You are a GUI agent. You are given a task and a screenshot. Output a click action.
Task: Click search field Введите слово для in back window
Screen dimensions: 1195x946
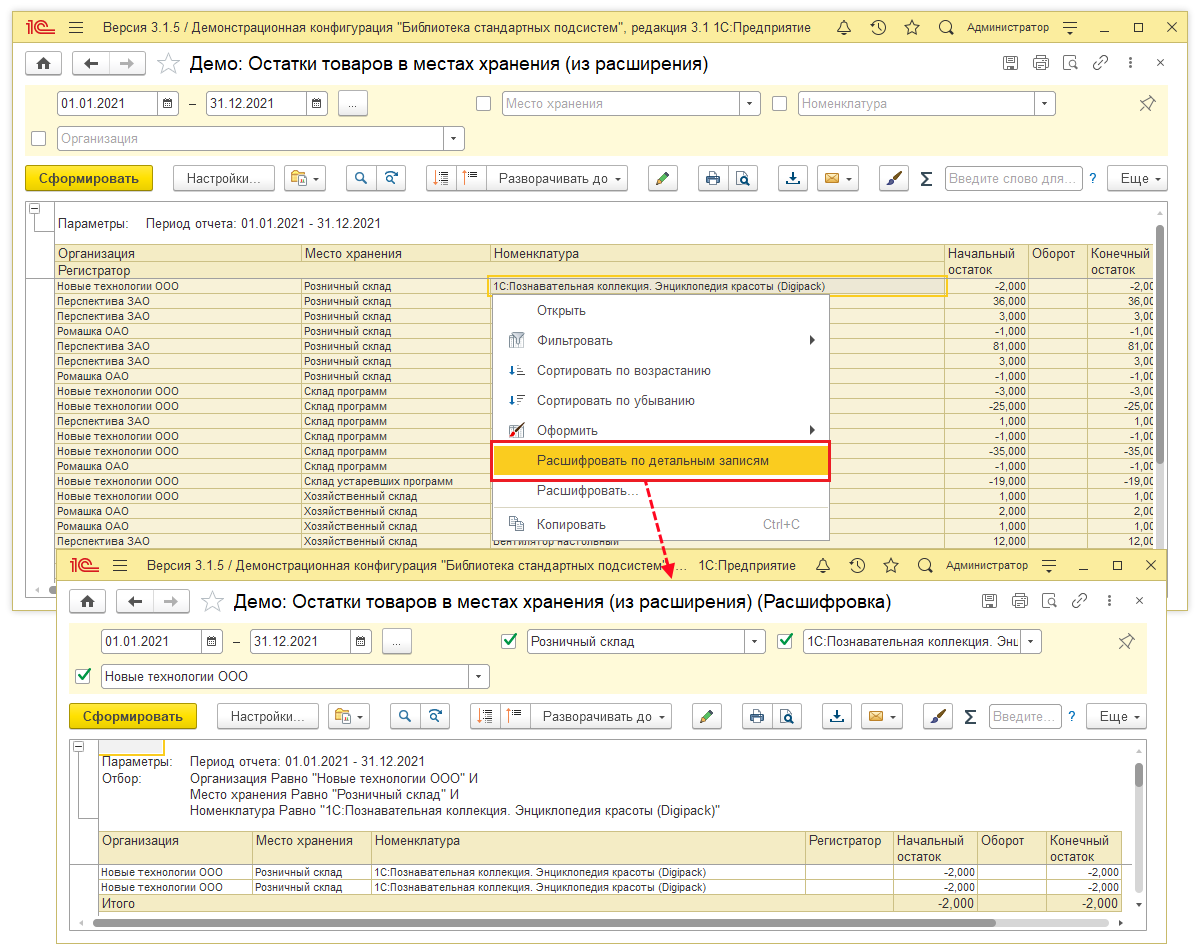[x=1013, y=178]
